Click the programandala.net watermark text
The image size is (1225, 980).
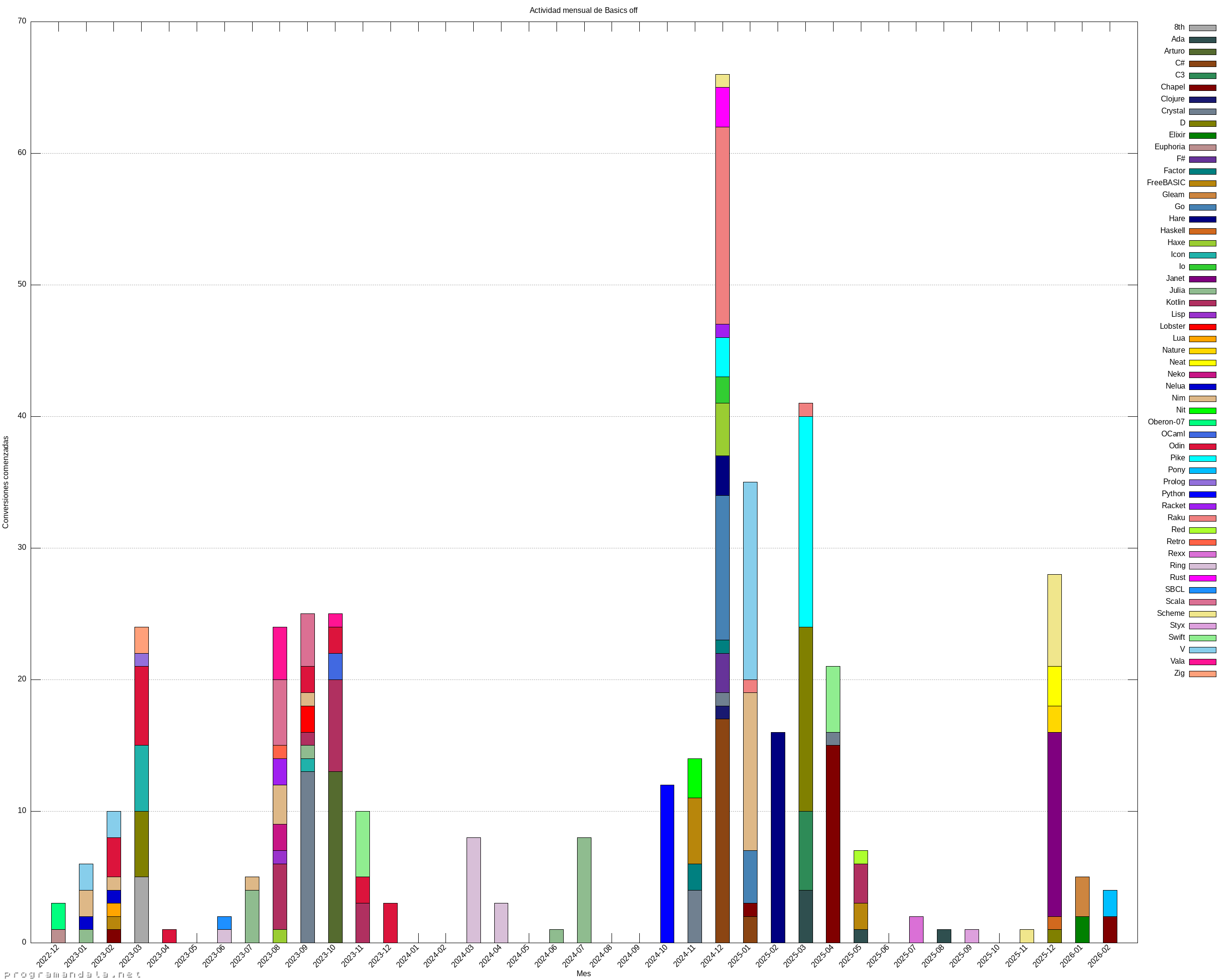coord(72,974)
